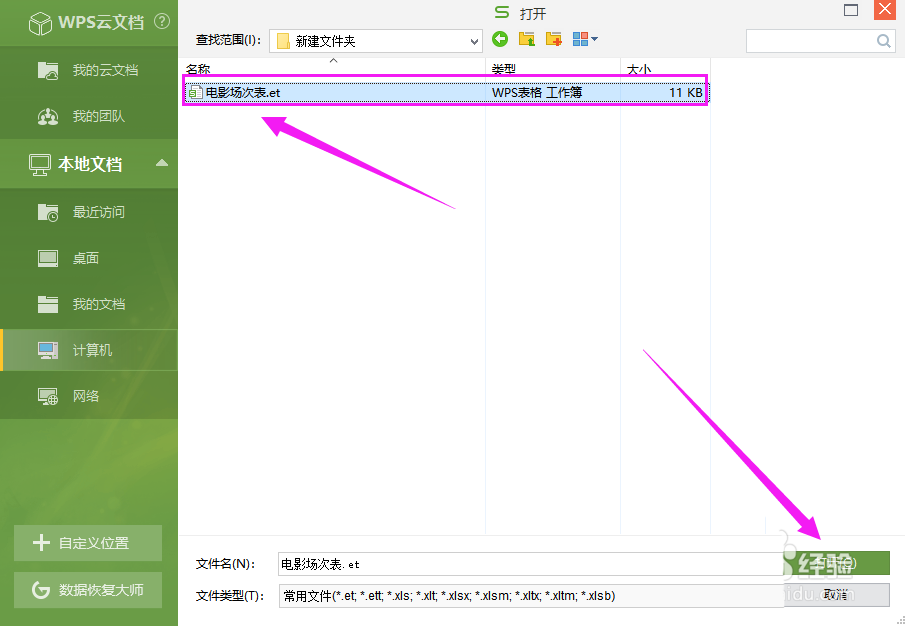
Task: Open 我的文档 in the sidebar
Action: pos(88,303)
